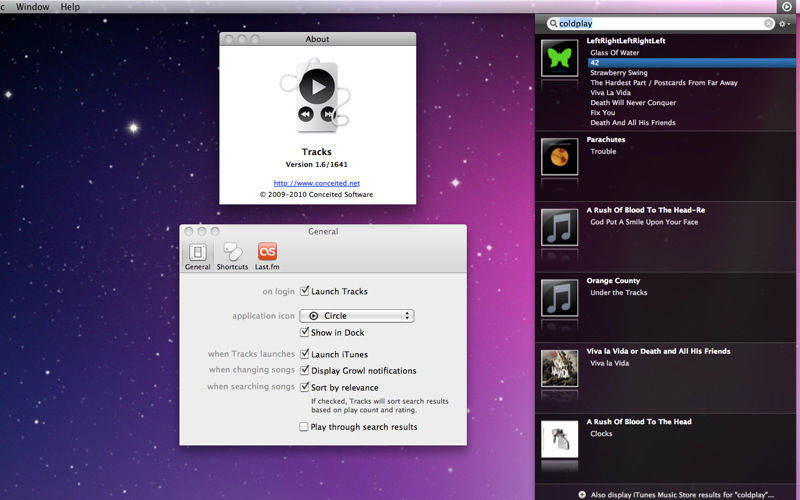Screen dimensions: 800x500
Task: Enable Play through search results
Action: tap(304, 427)
